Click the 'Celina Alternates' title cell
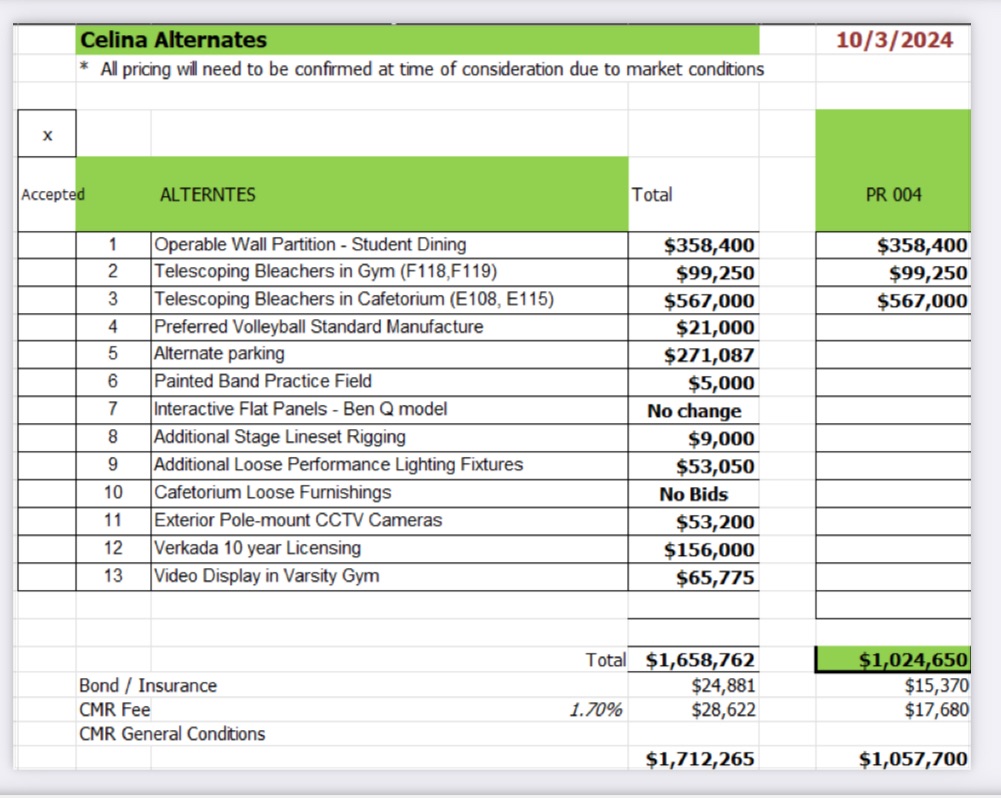1001x804 pixels. pyautogui.click(x=173, y=40)
